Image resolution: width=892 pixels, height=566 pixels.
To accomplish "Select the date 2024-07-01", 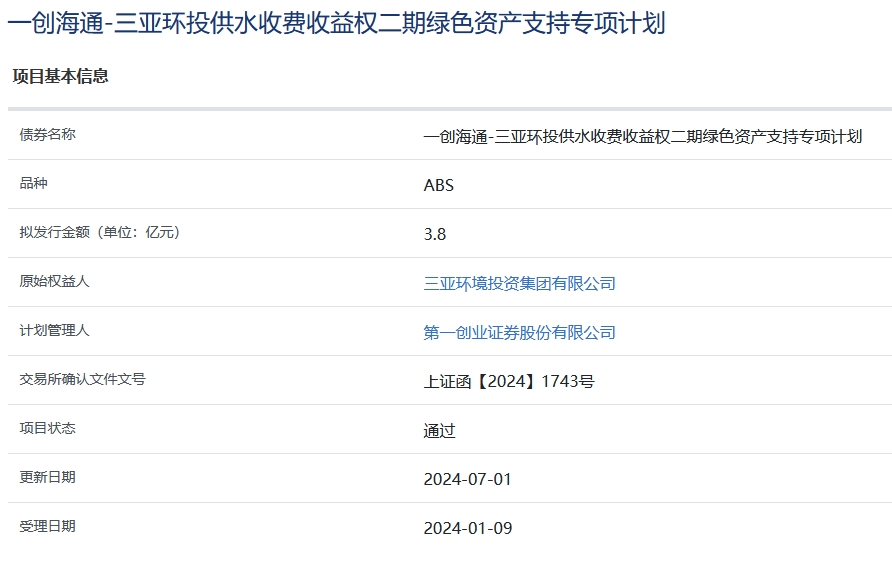I will (x=468, y=479).
